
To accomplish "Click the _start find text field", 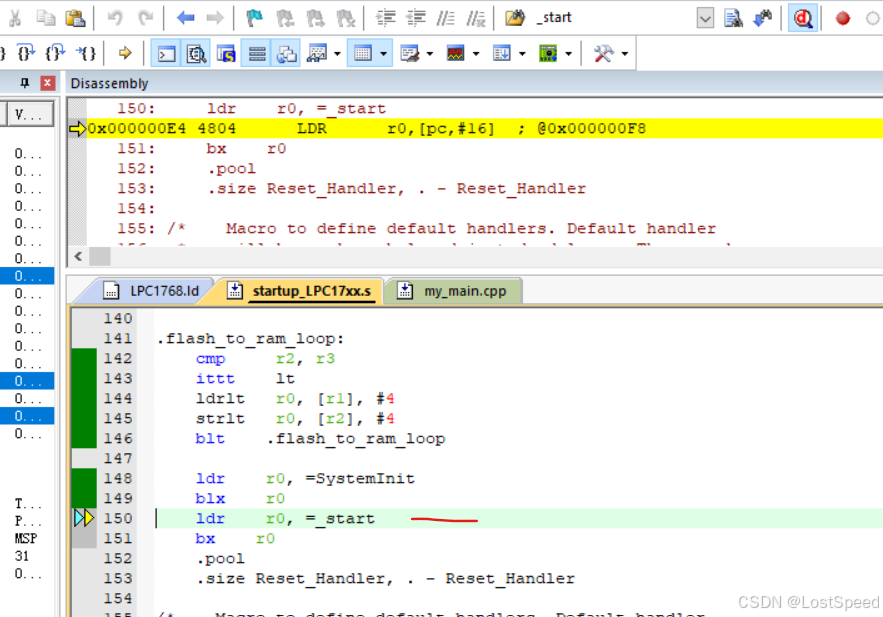I will click(x=614, y=18).
